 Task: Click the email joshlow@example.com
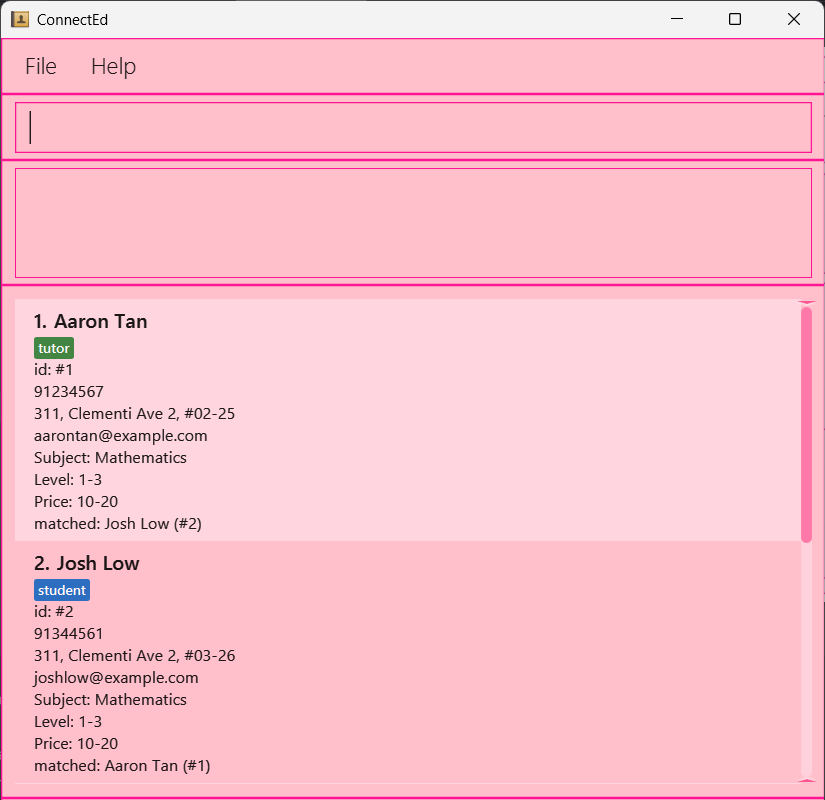[x=116, y=678]
